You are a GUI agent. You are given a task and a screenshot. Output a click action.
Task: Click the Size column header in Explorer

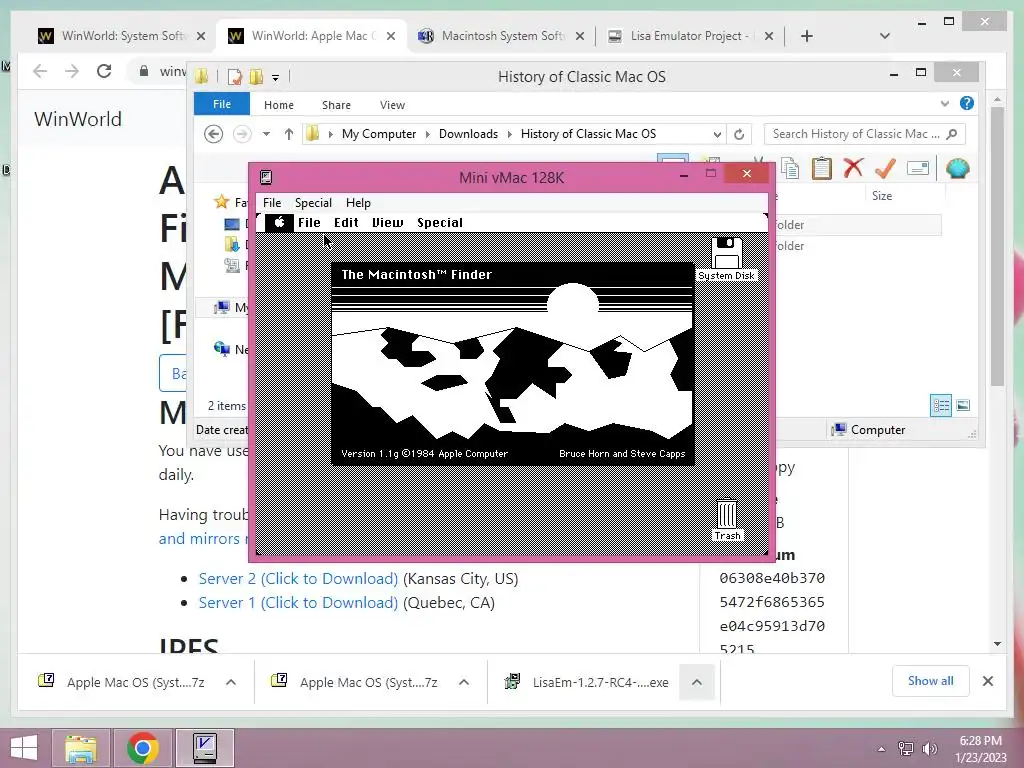click(882, 195)
